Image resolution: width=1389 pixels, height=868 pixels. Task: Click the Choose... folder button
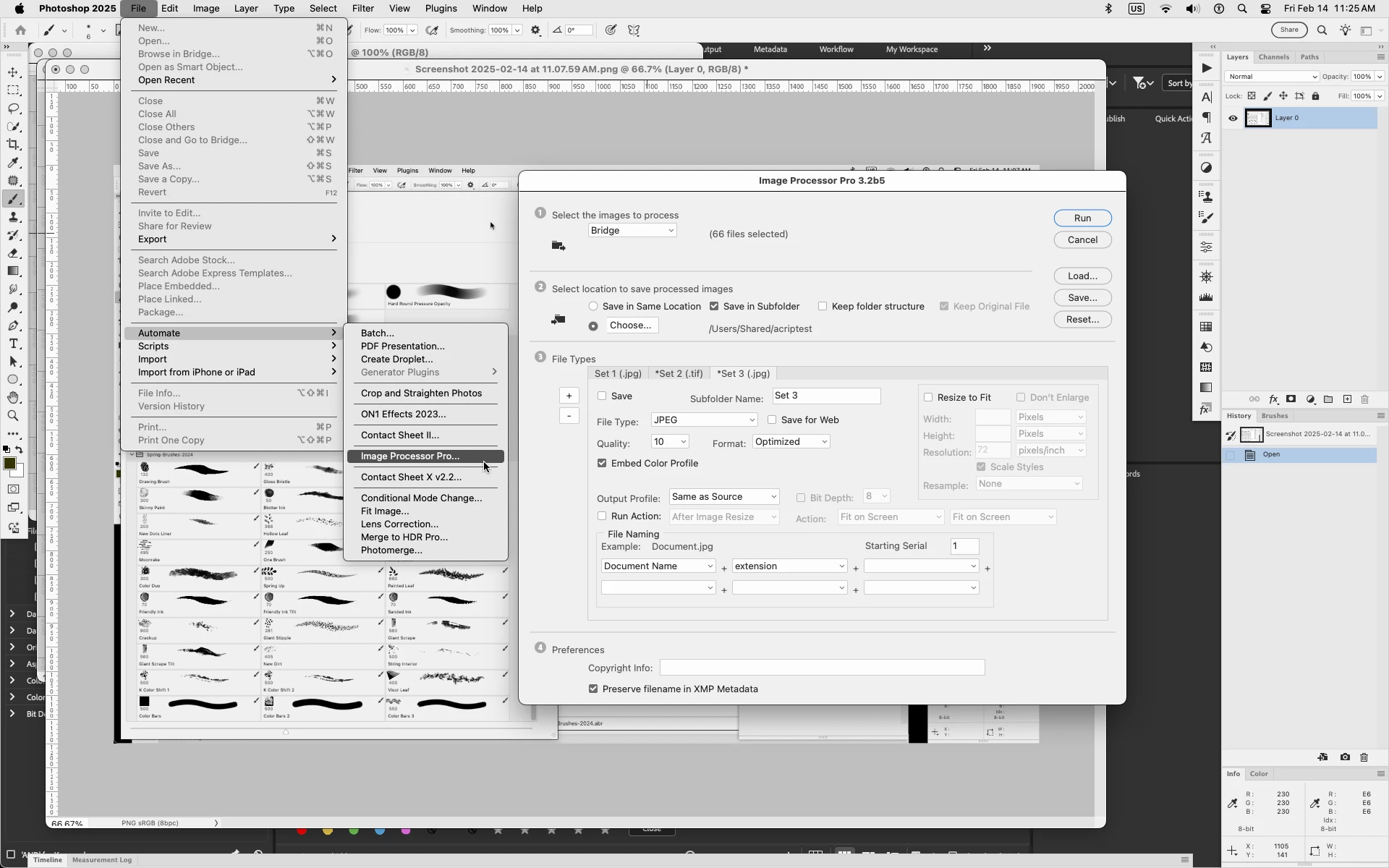tap(631, 325)
